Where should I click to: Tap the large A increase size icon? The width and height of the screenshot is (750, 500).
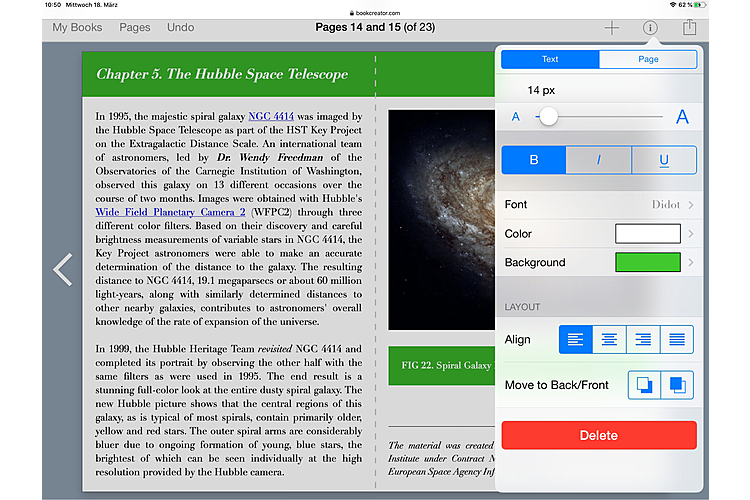click(x=682, y=117)
